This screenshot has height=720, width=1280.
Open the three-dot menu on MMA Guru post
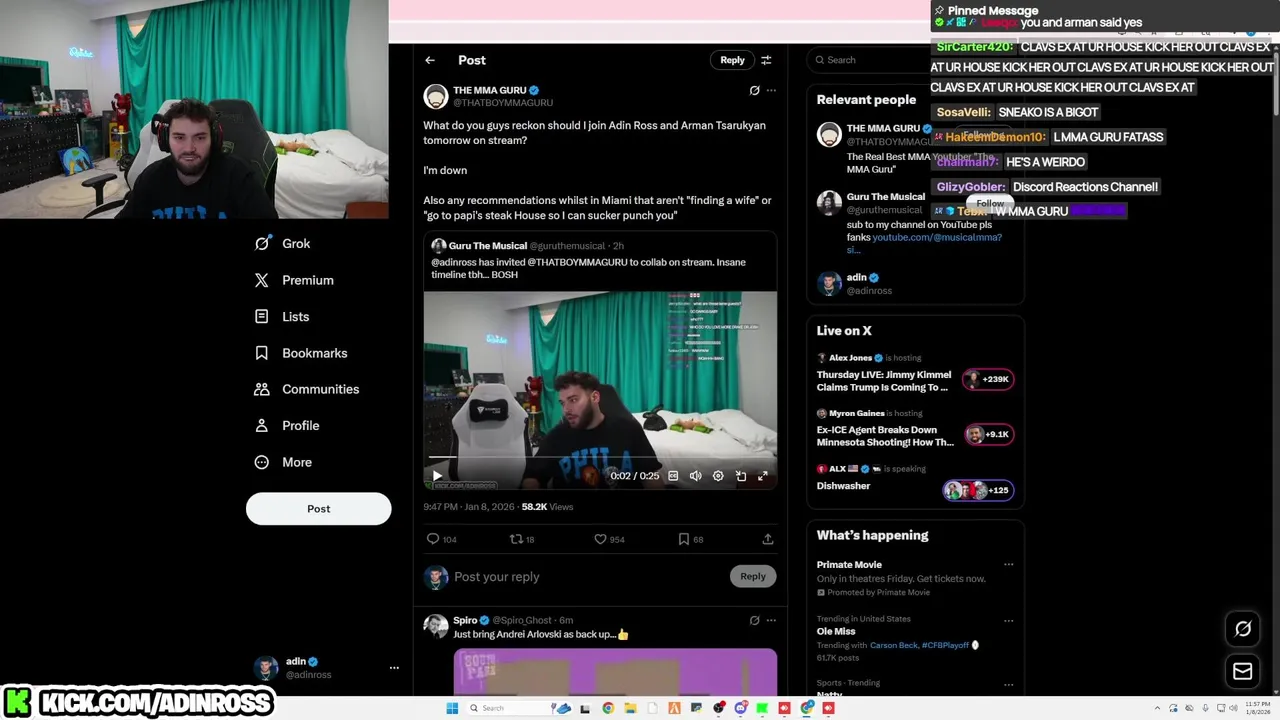pyautogui.click(x=771, y=90)
